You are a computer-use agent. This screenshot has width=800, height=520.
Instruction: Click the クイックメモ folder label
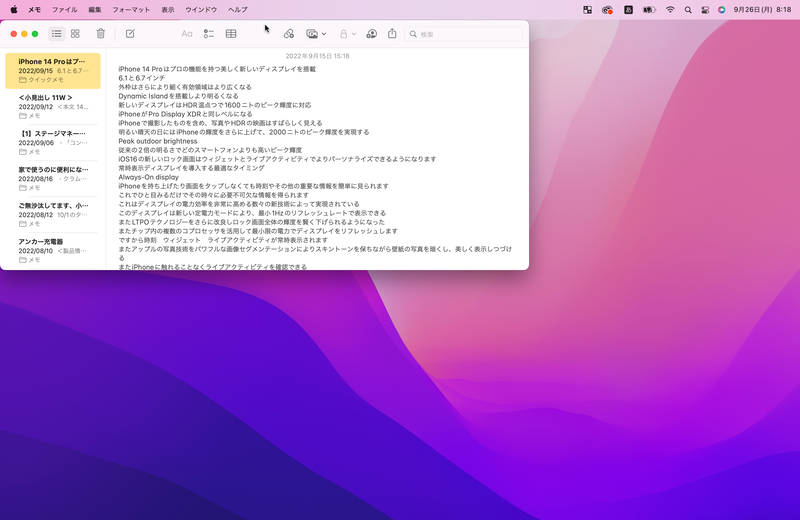coord(46,80)
